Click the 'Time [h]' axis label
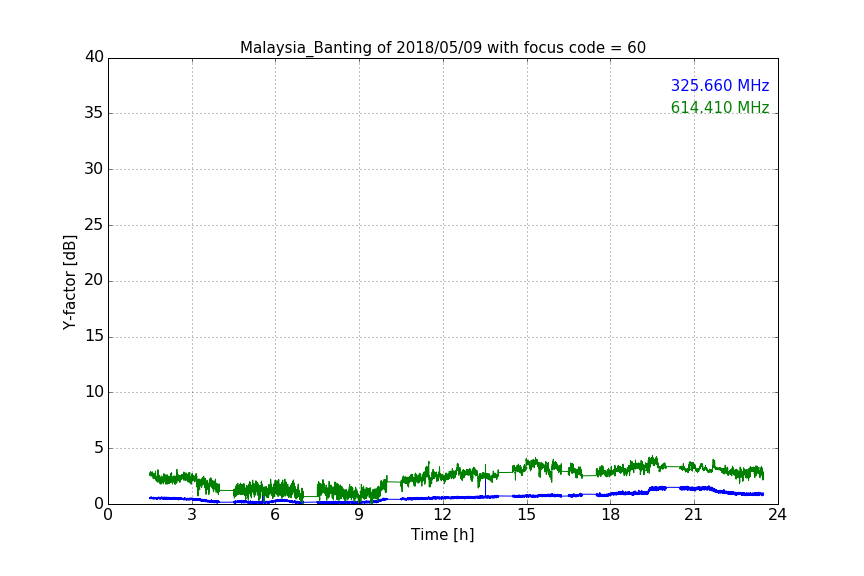864x576 pixels. point(442,535)
